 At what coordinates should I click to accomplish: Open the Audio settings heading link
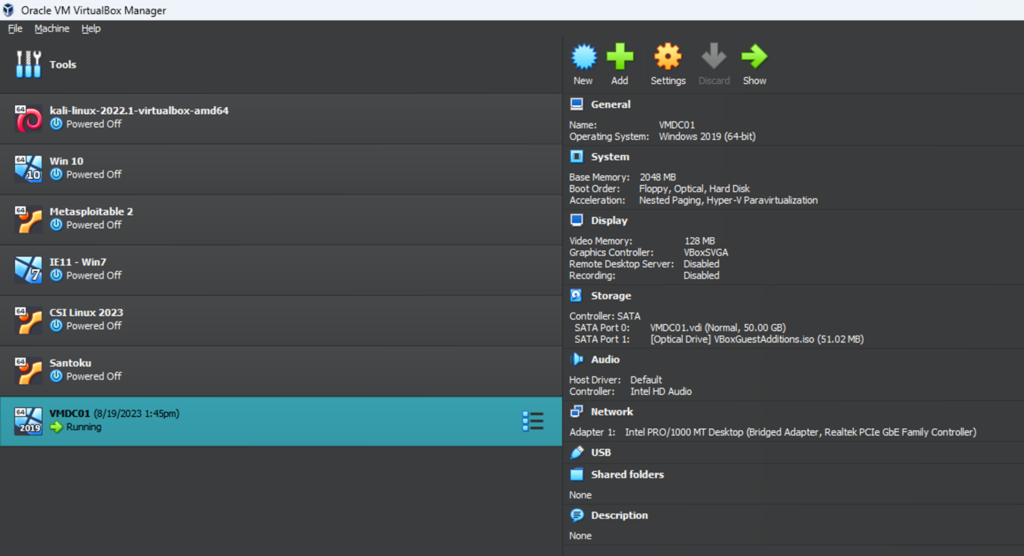pyautogui.click(x=605, y=359)
